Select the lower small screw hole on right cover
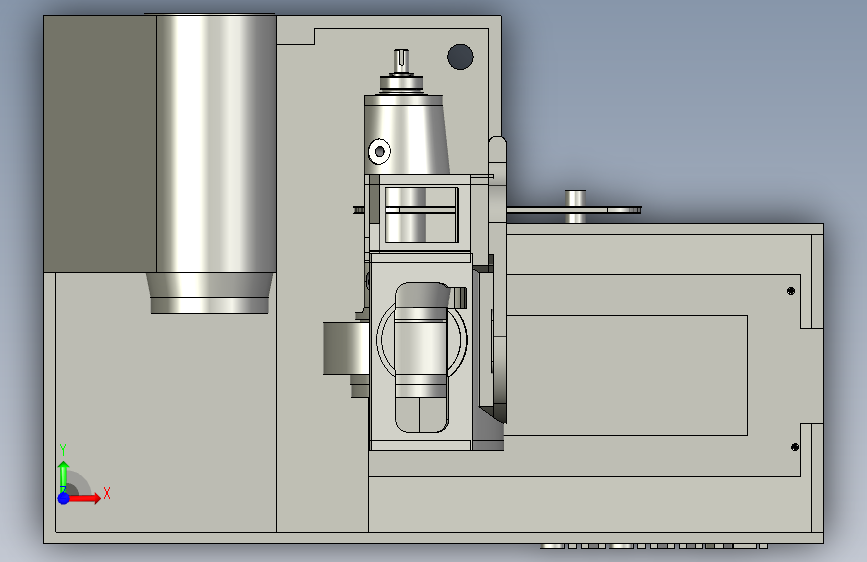This screenshot has width=867, height=562. point(795,447)
